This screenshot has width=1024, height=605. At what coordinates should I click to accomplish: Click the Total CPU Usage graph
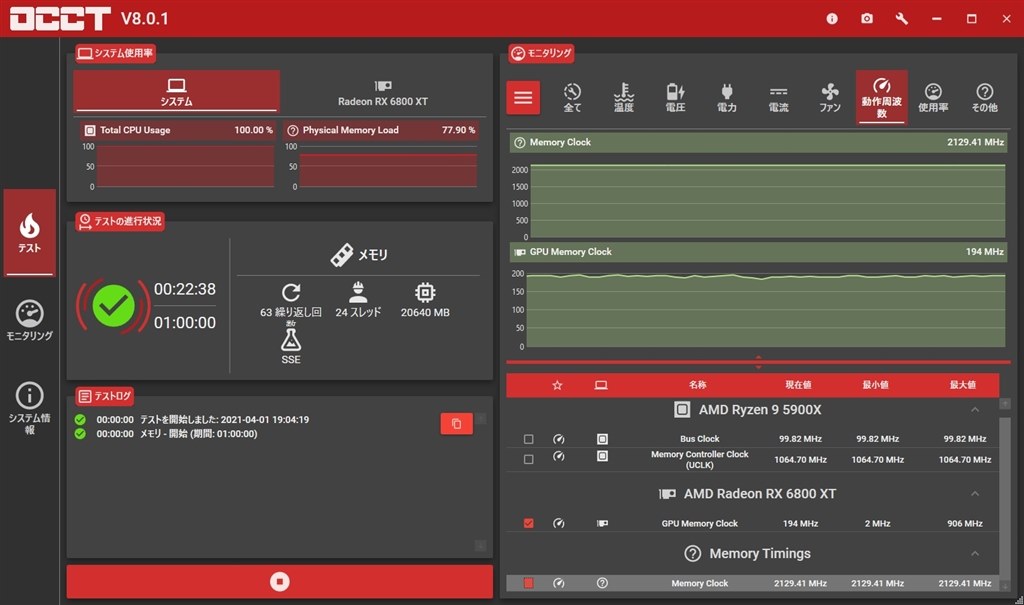[185, 167]
